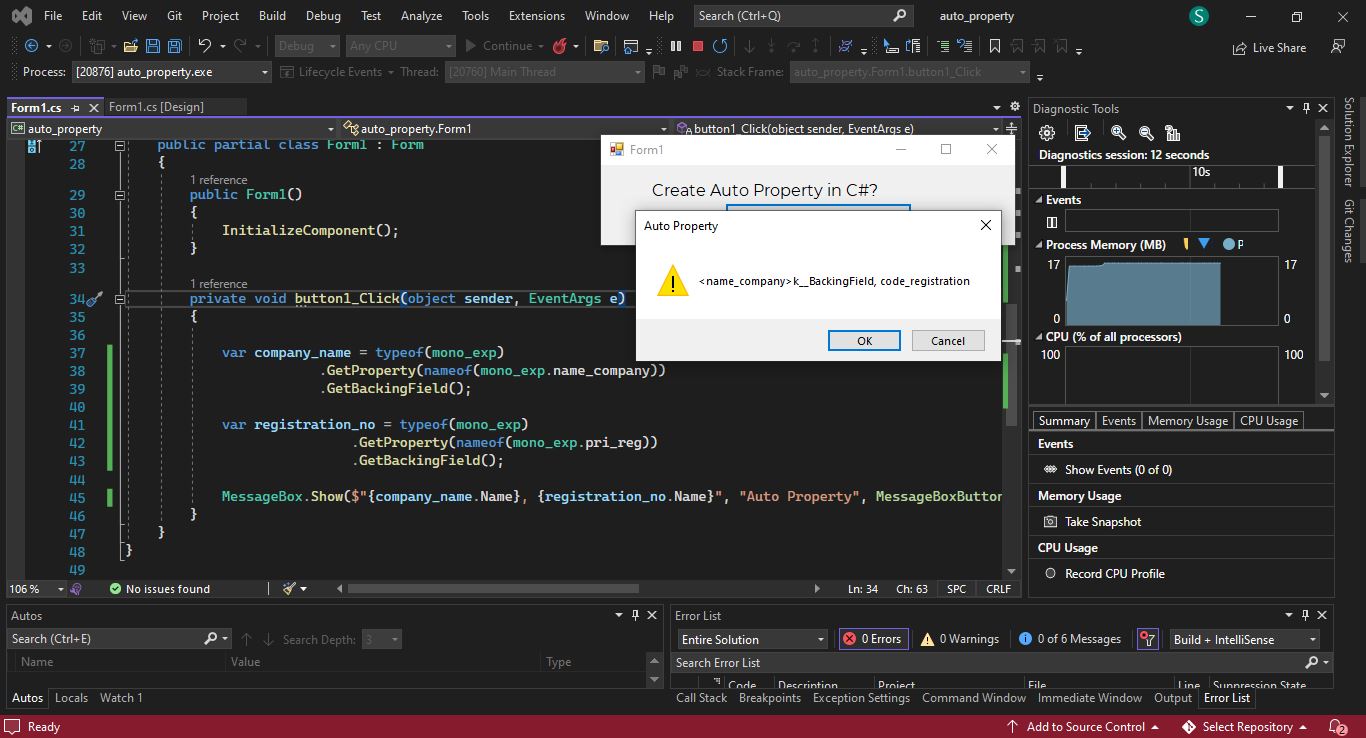
Task: Select Zoom In on the diagnostics timeline
Action: (1119, 131)
